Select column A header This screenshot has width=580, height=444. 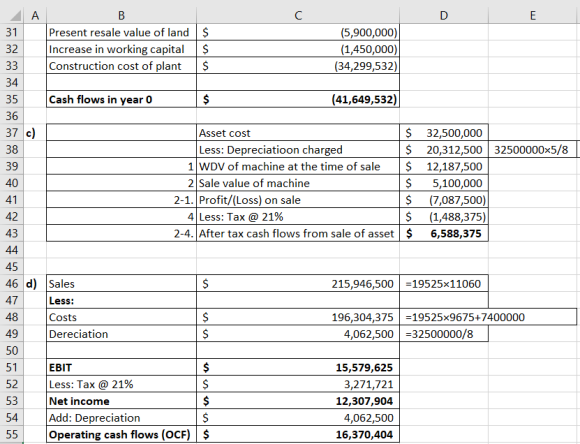(35, 16)
